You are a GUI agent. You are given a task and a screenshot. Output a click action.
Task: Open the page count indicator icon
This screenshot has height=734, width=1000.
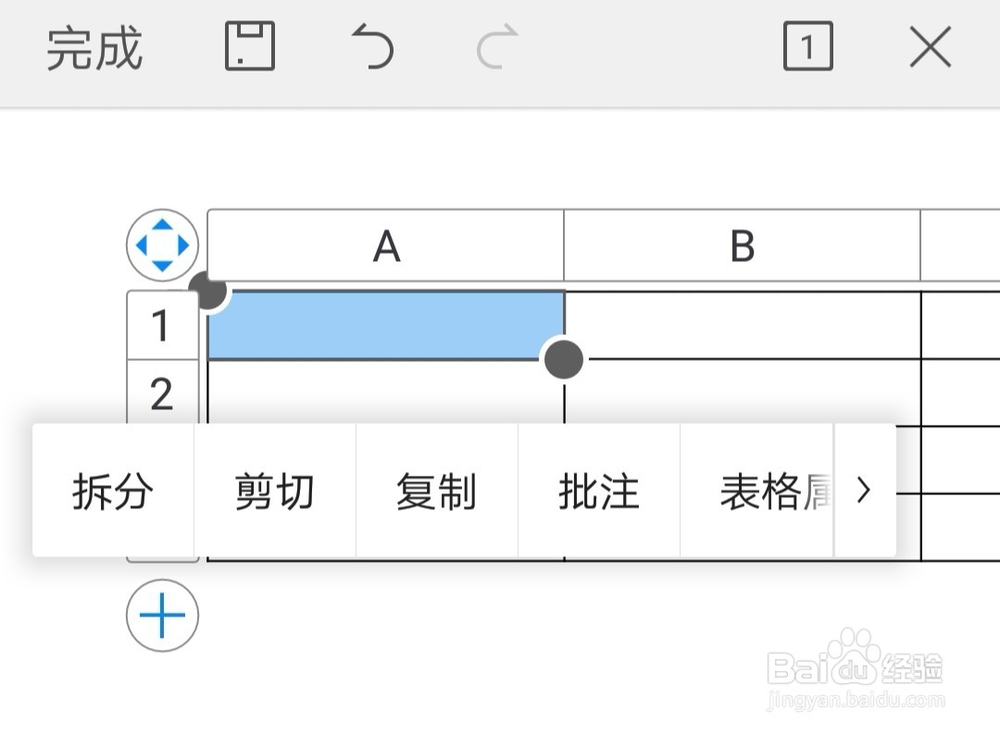coord(807,48)
